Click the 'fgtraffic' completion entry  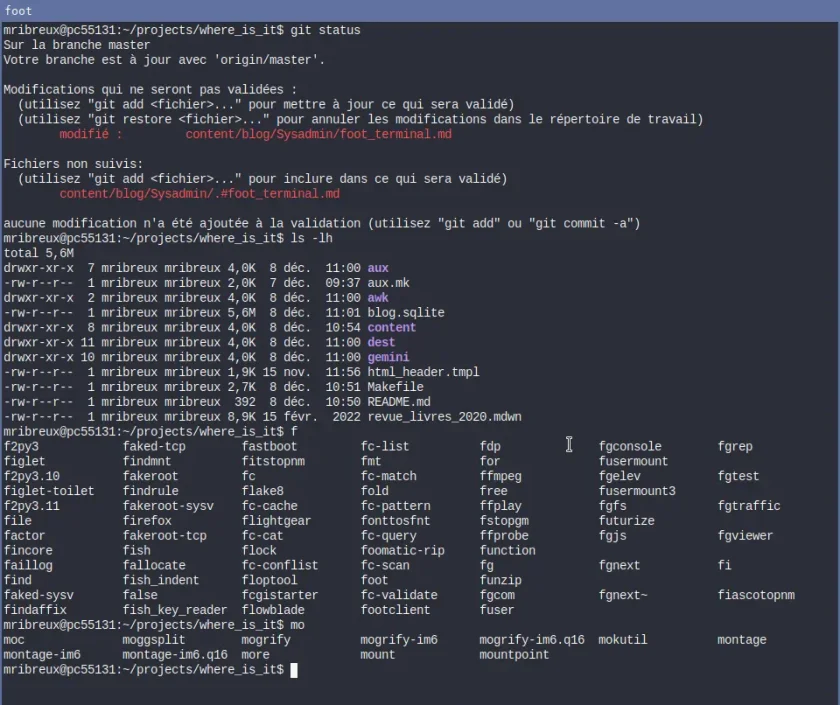click(749, 506)
